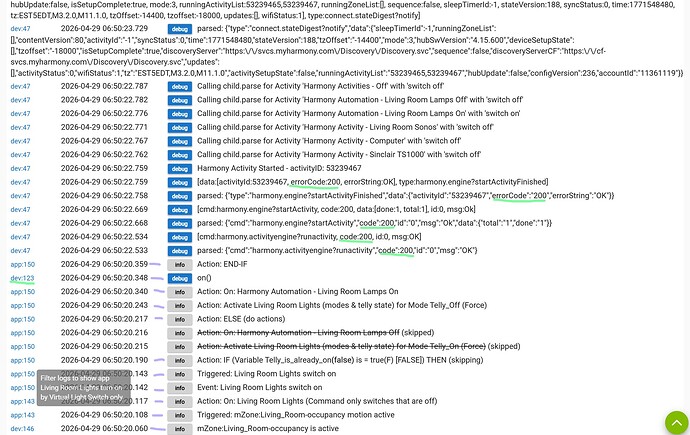Select text 'mZone:Living_Room-occupancy is active'

(268, 428)
